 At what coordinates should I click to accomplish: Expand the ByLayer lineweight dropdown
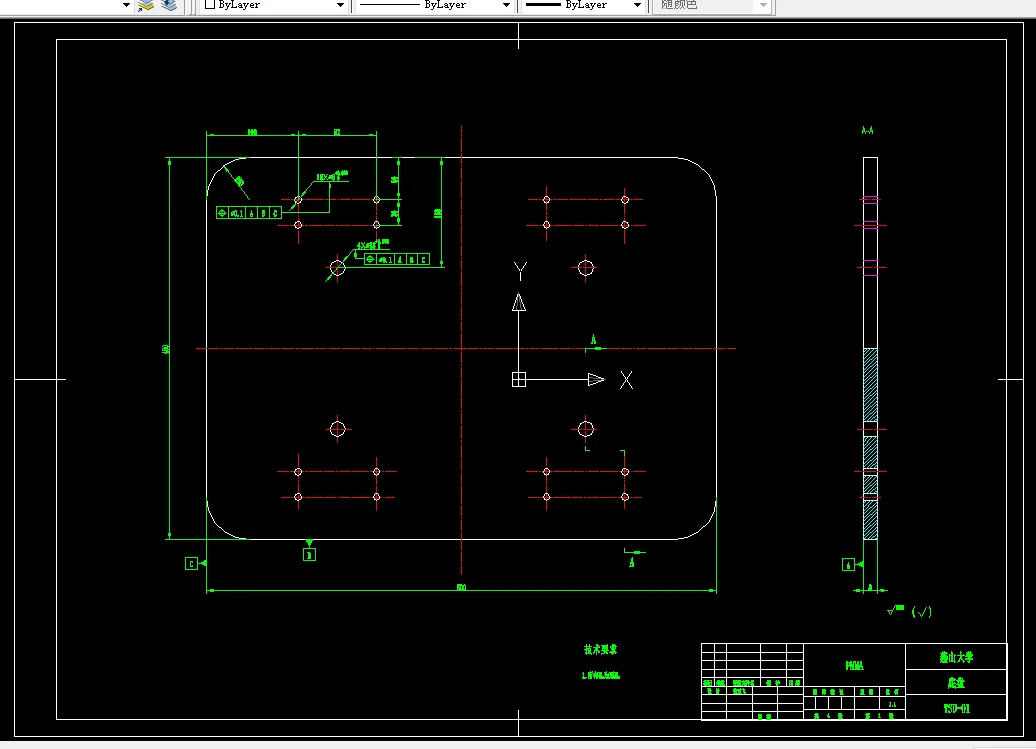[x=637, y=5]
